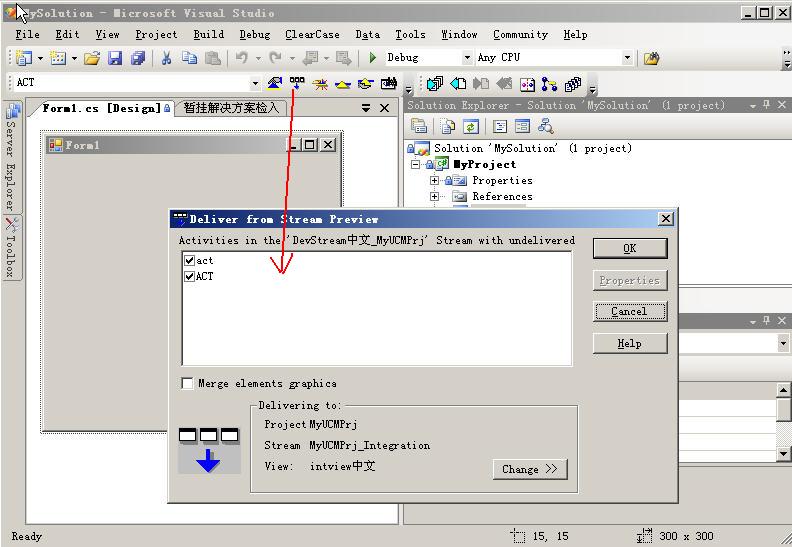Image resolution: width=792 pixels, height=547 pixels.
Task: Open Add New Item dropdown arrow
Action: 74,59
